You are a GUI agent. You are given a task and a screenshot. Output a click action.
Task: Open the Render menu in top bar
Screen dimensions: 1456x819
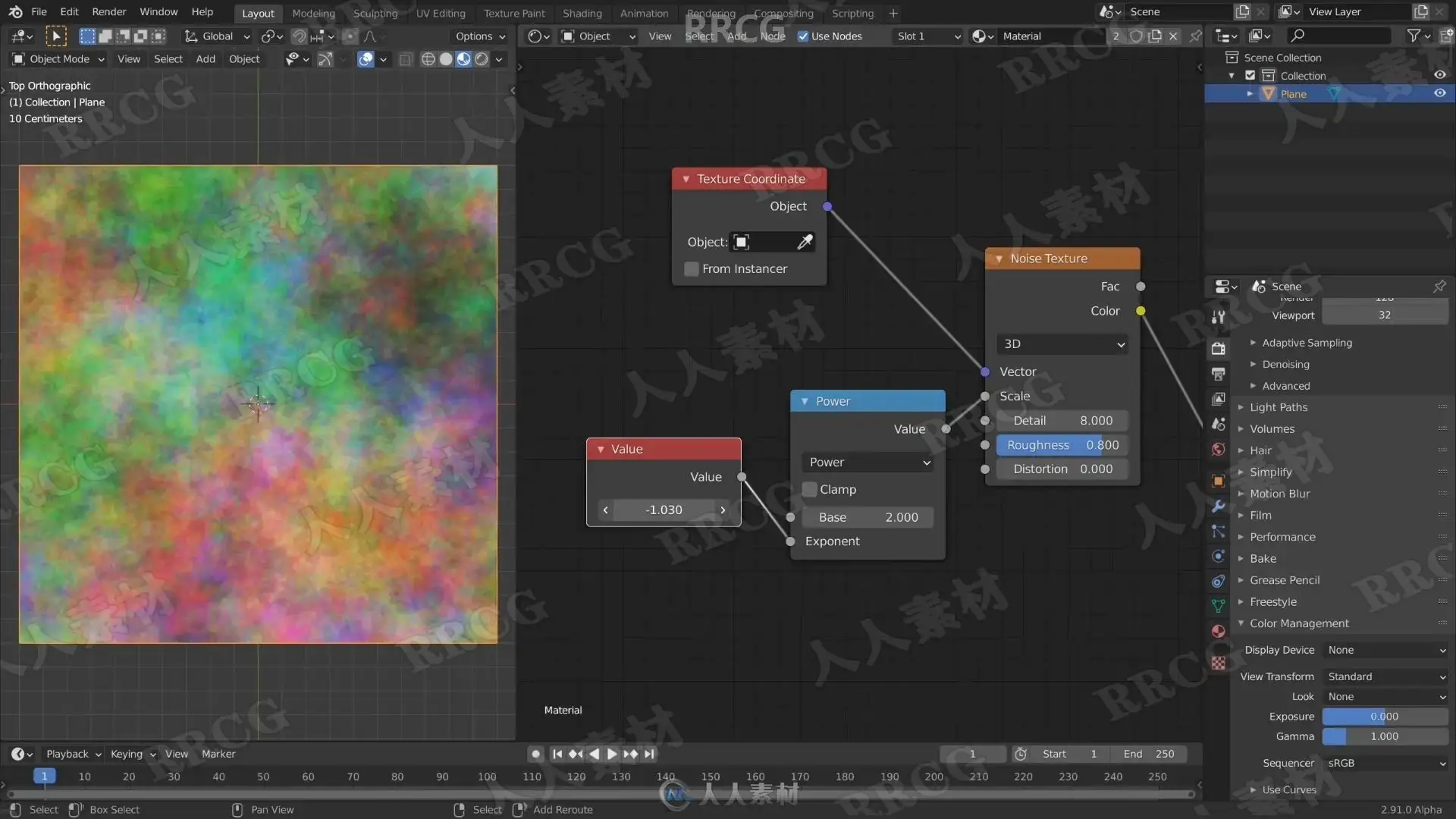pos(109,12)
